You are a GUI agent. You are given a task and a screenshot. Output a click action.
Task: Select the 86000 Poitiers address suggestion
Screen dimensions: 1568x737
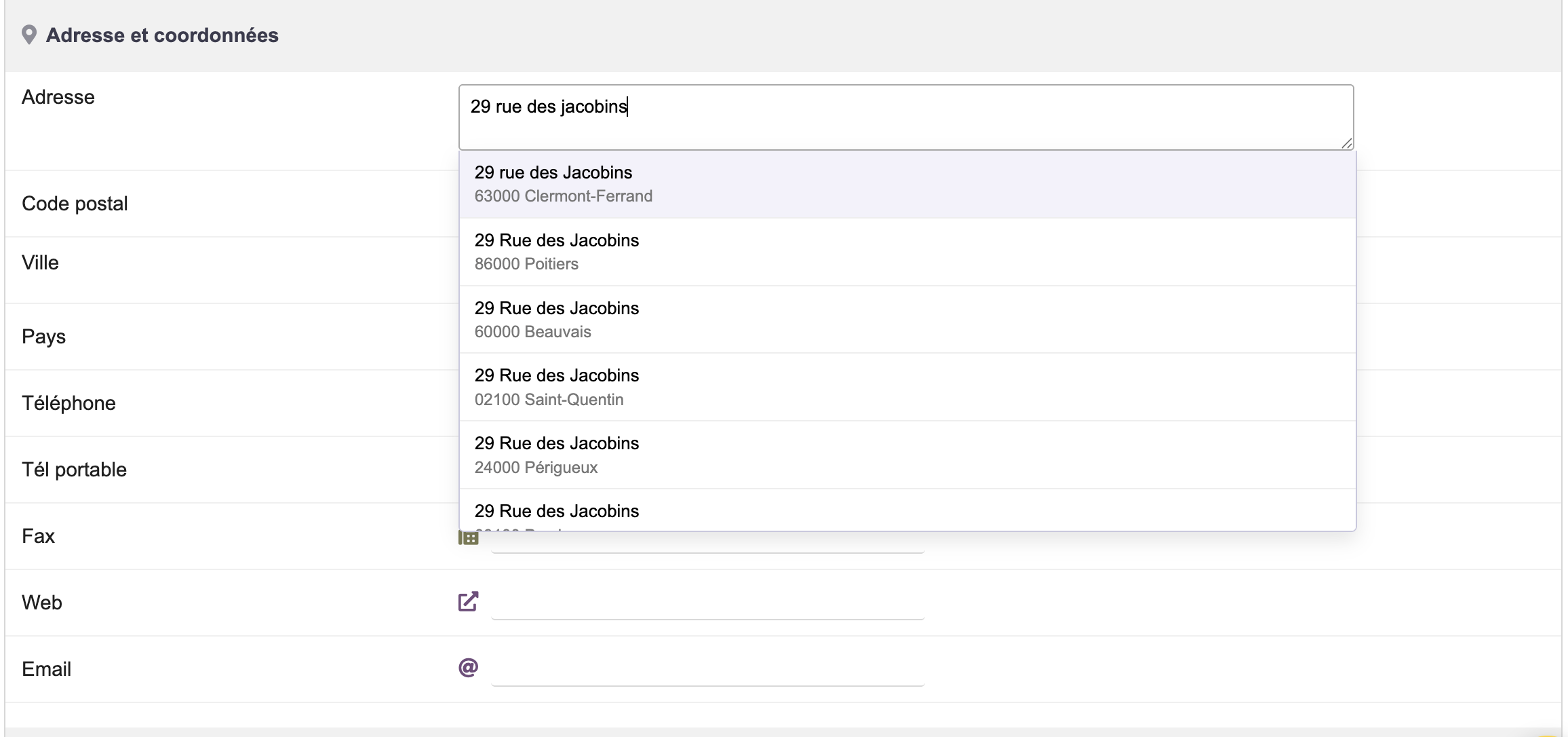(x=907, y=252)
